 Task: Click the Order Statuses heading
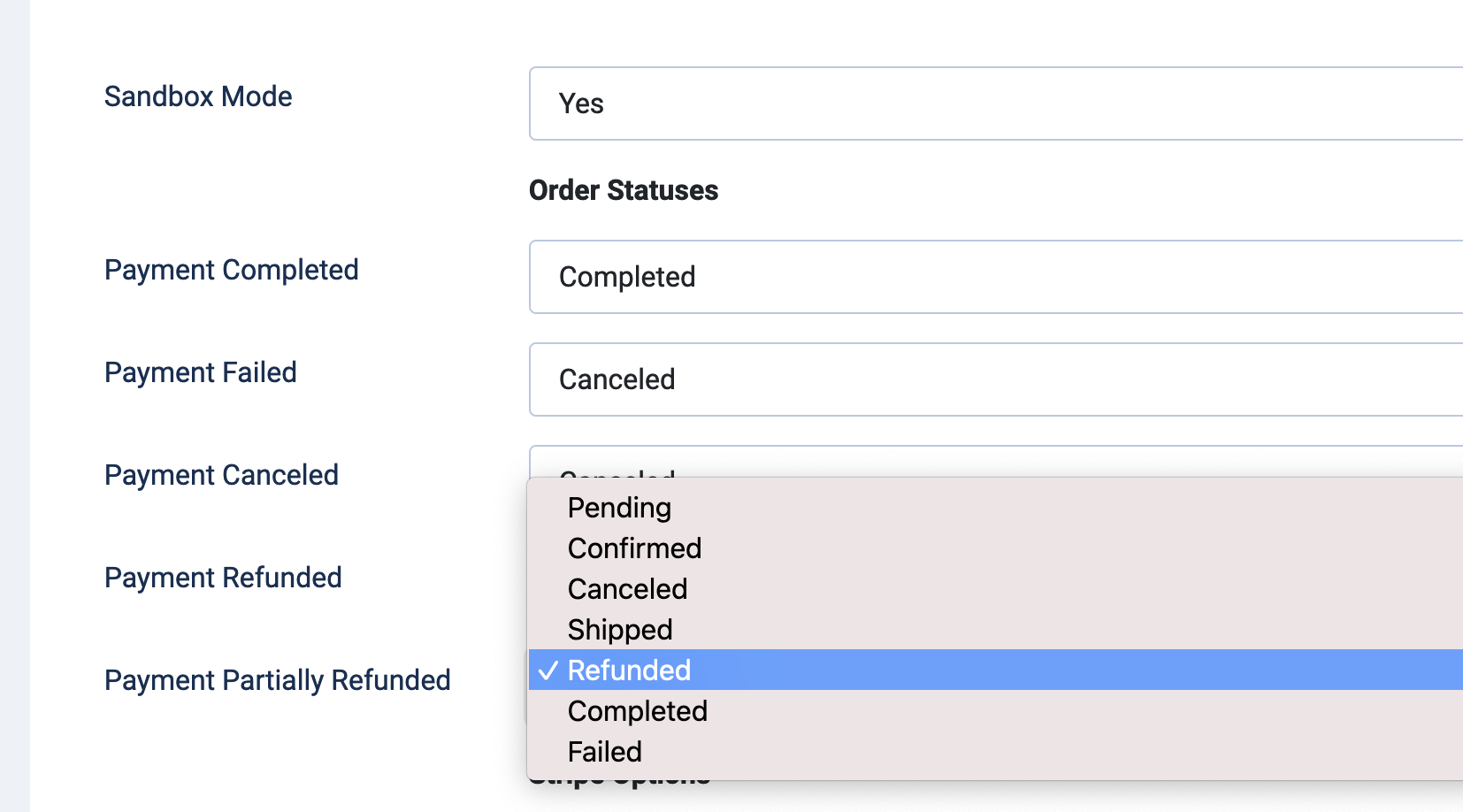[623, 190]
